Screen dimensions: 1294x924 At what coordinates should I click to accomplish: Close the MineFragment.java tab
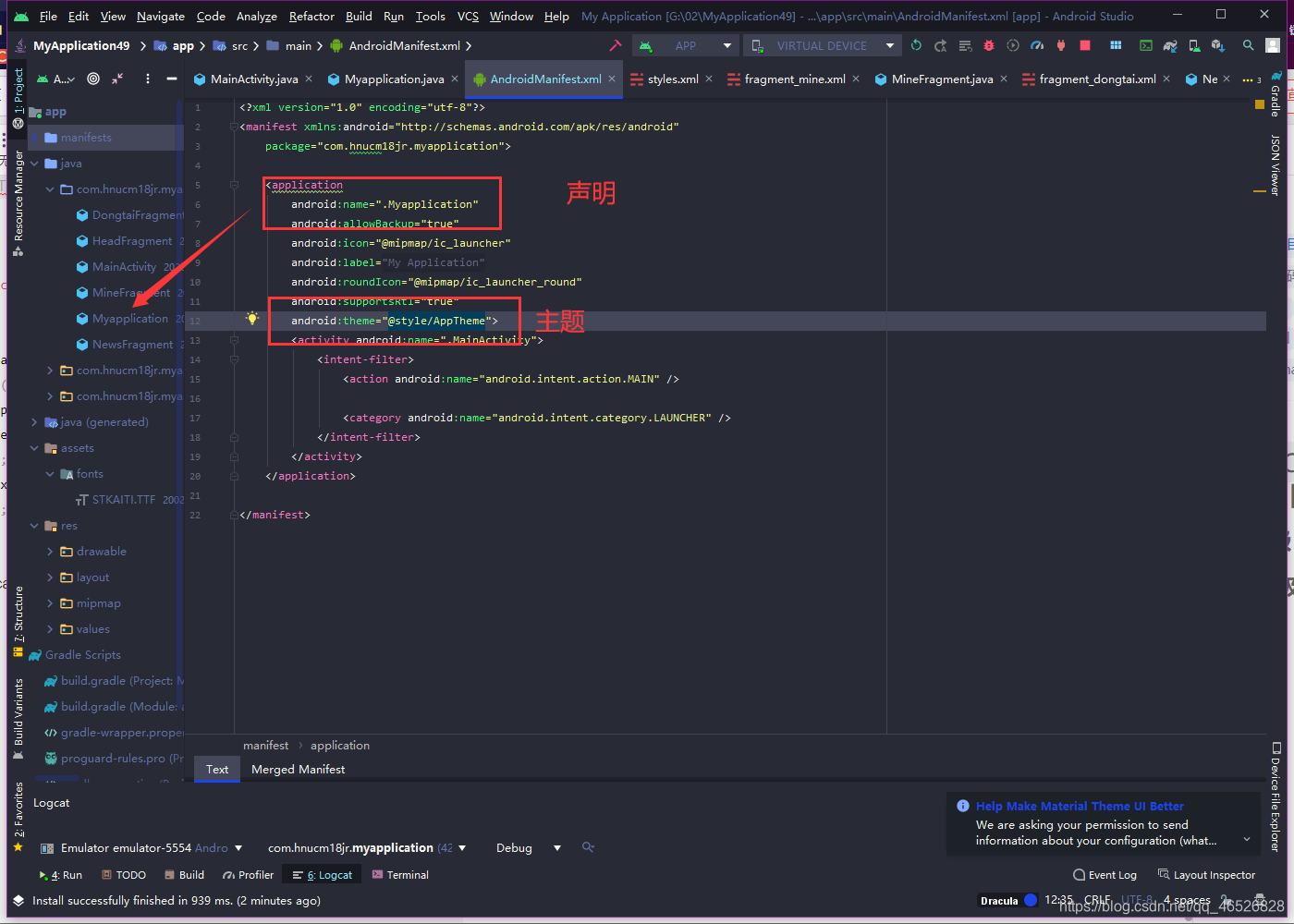(x=1004, y=79)
